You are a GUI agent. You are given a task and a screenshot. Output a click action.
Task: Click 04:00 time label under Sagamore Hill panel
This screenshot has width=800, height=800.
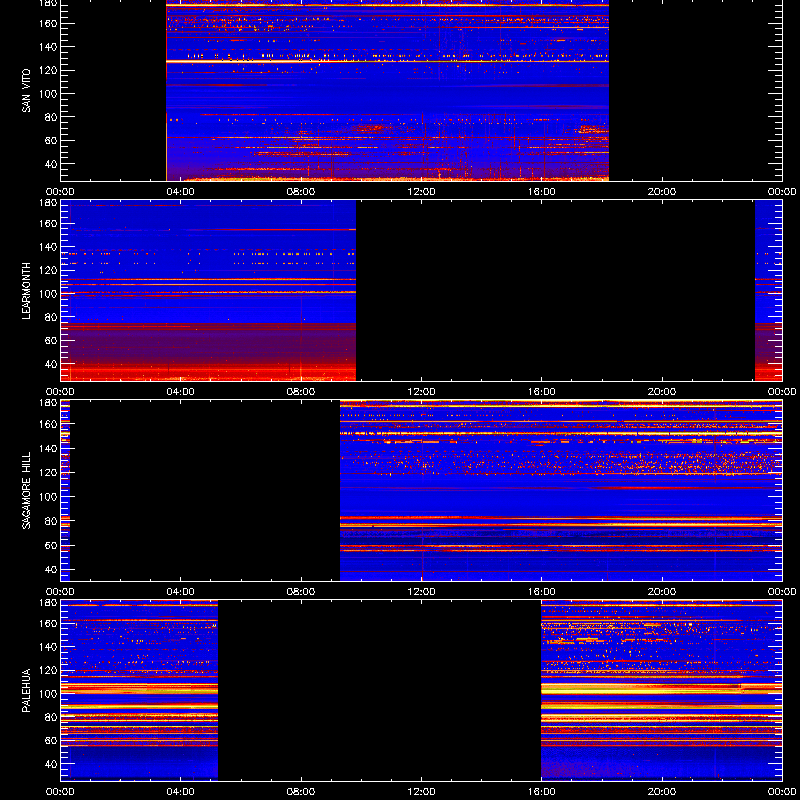[x=181, y=592]
